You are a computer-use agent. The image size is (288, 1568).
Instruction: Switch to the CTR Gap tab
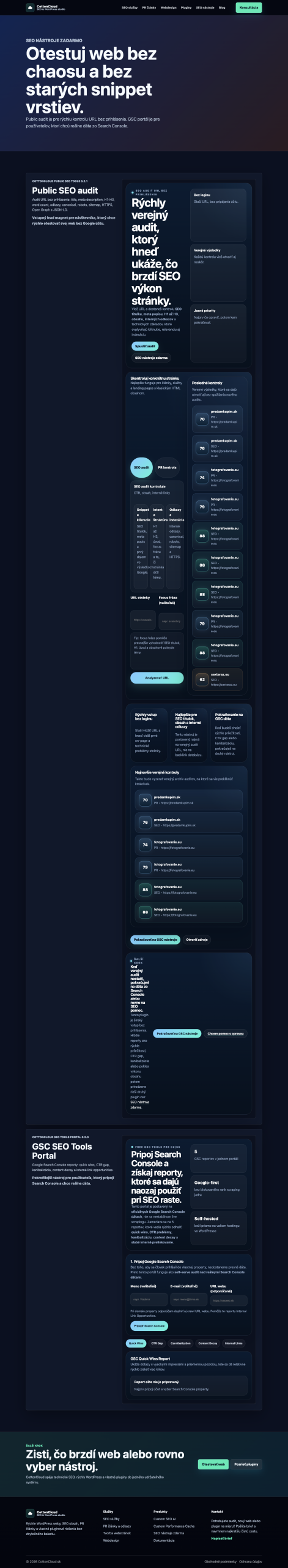coord(157,1343)
